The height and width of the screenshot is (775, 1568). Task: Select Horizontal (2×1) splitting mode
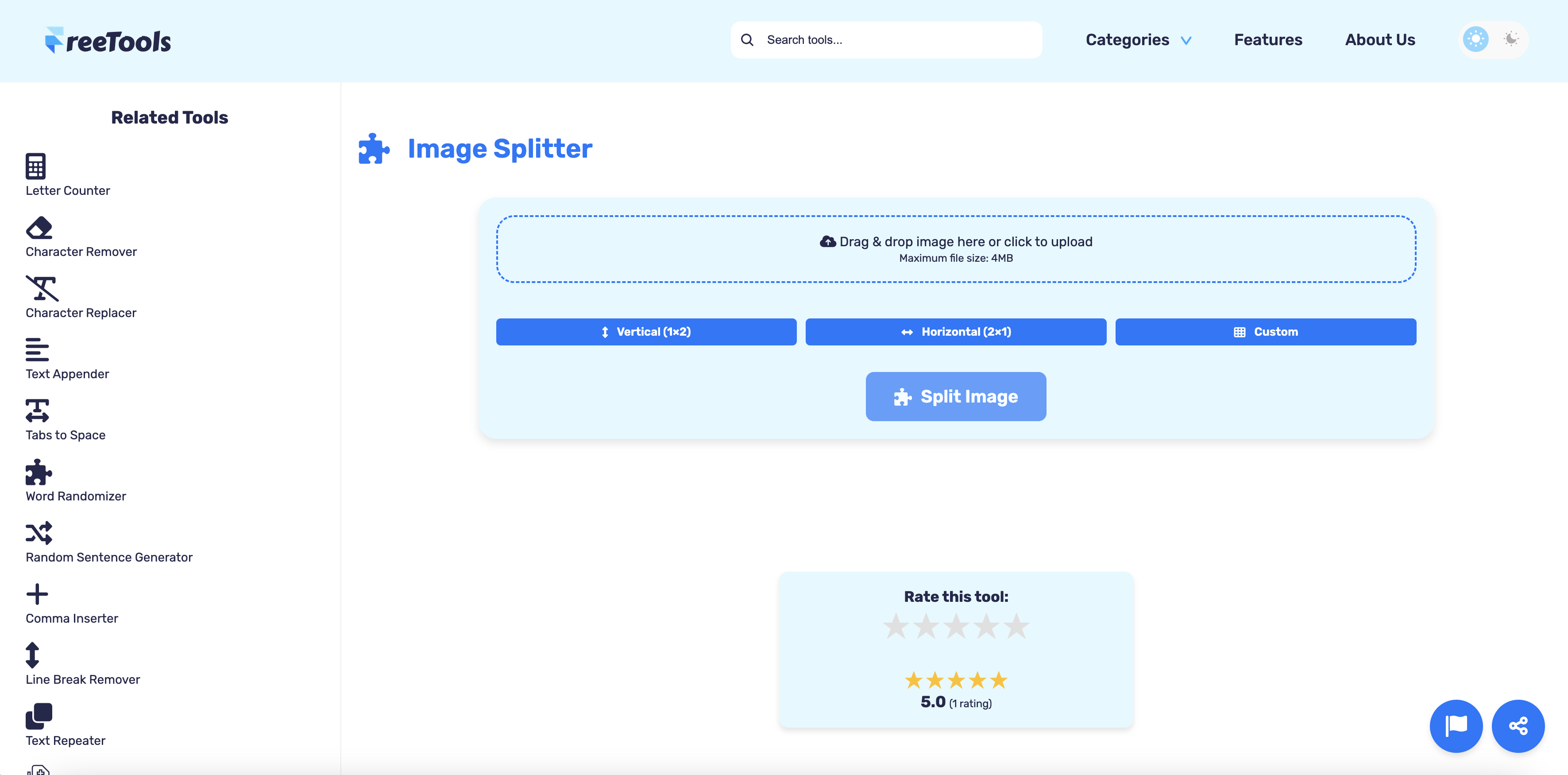[x=956, y=332]
